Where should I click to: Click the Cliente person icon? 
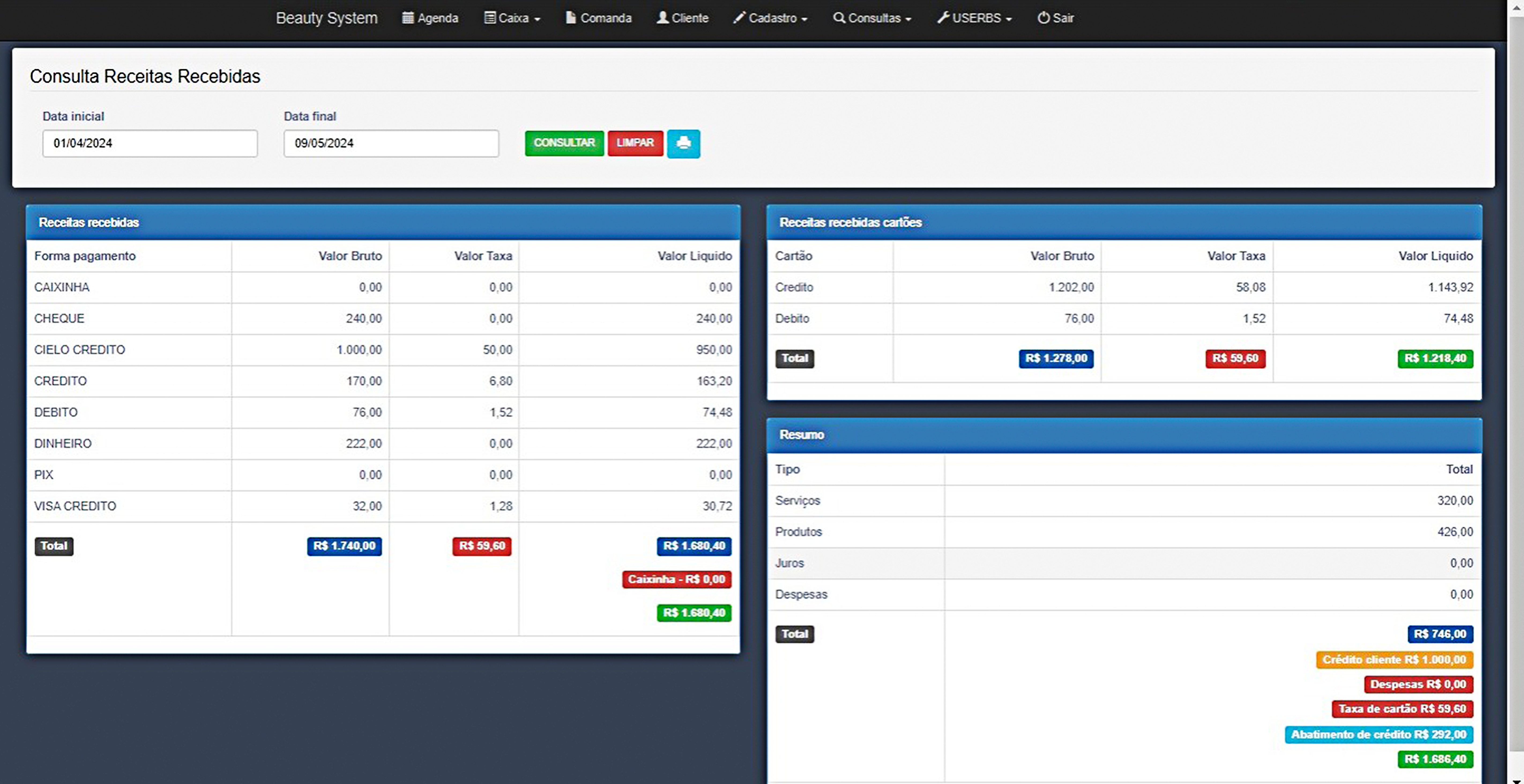[x=663, y=18]
